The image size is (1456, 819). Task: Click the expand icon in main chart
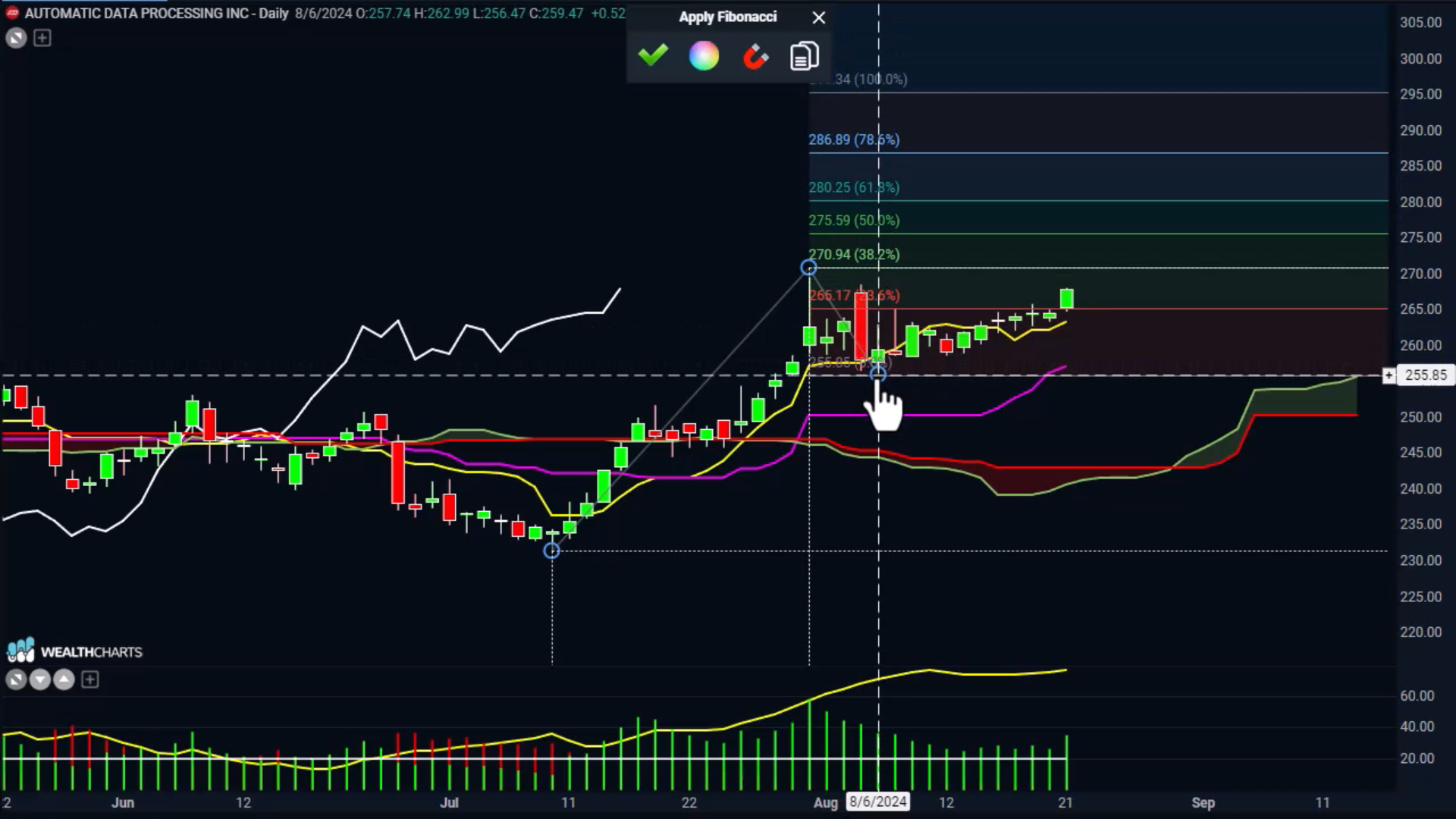pos(16,38)
